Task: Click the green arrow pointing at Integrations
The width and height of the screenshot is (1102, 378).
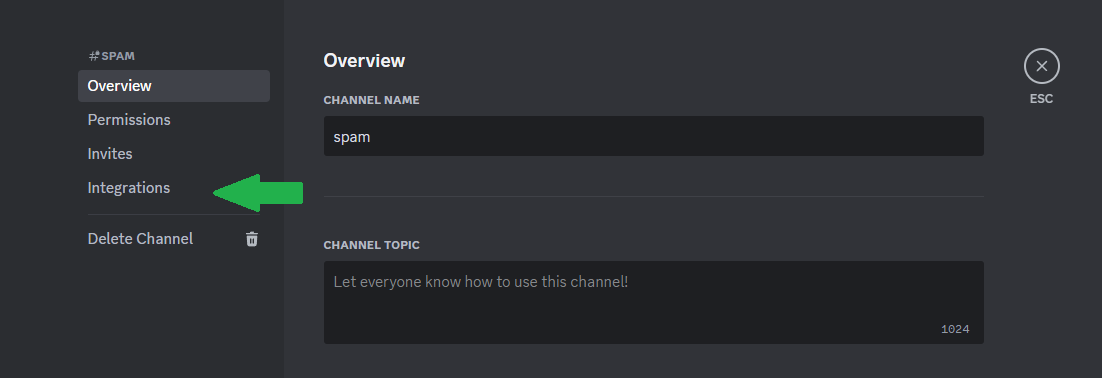Action: [258, 193]
